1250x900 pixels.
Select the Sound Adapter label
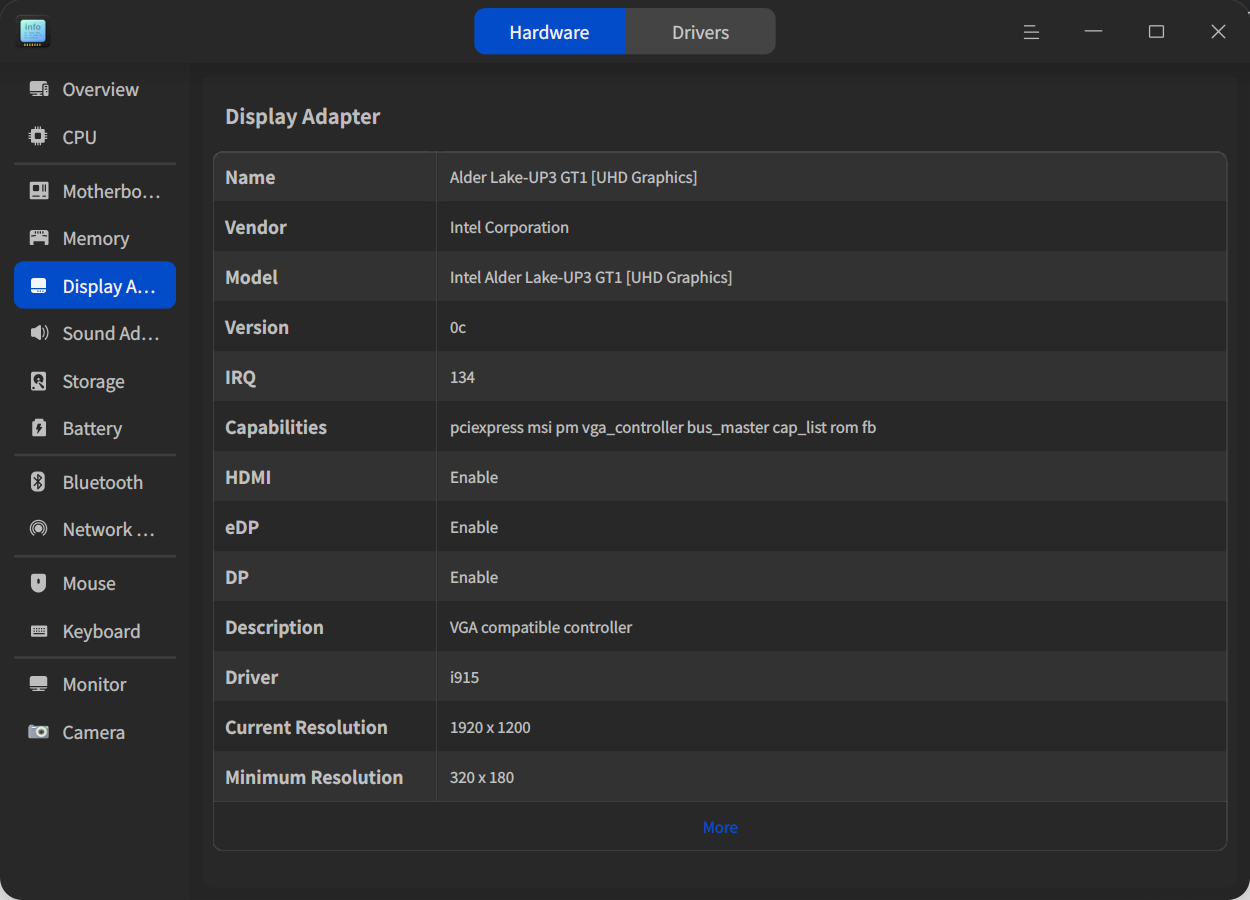(111, 333)
